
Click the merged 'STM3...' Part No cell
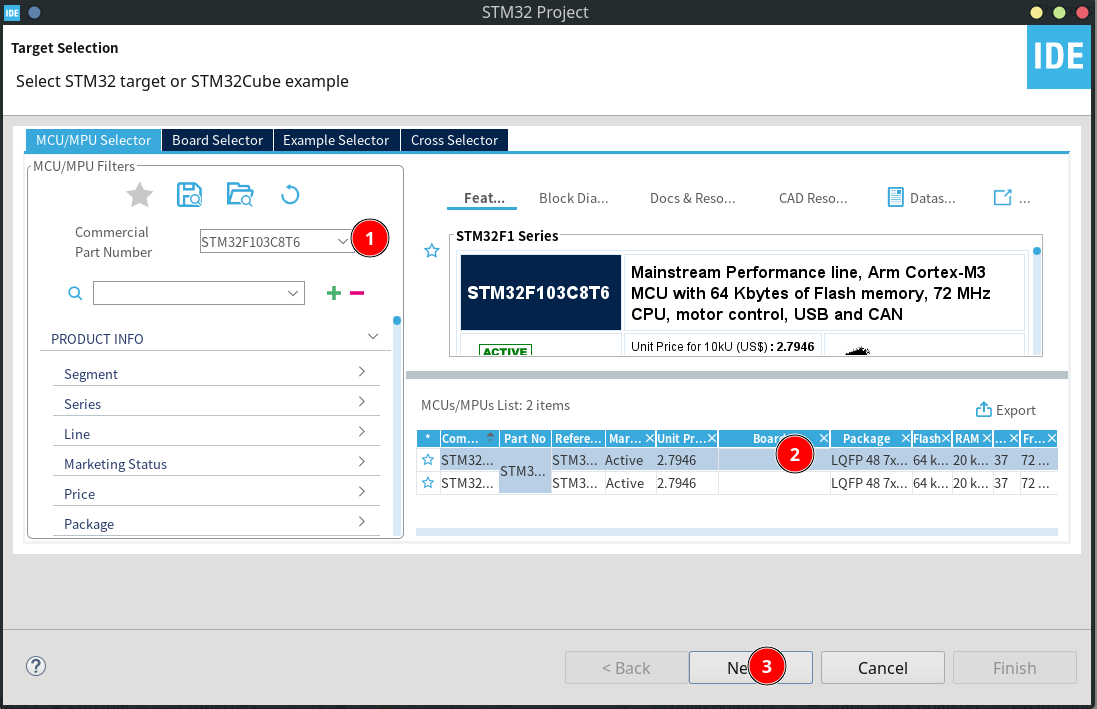pyautogui.click(x=525, y=471)
